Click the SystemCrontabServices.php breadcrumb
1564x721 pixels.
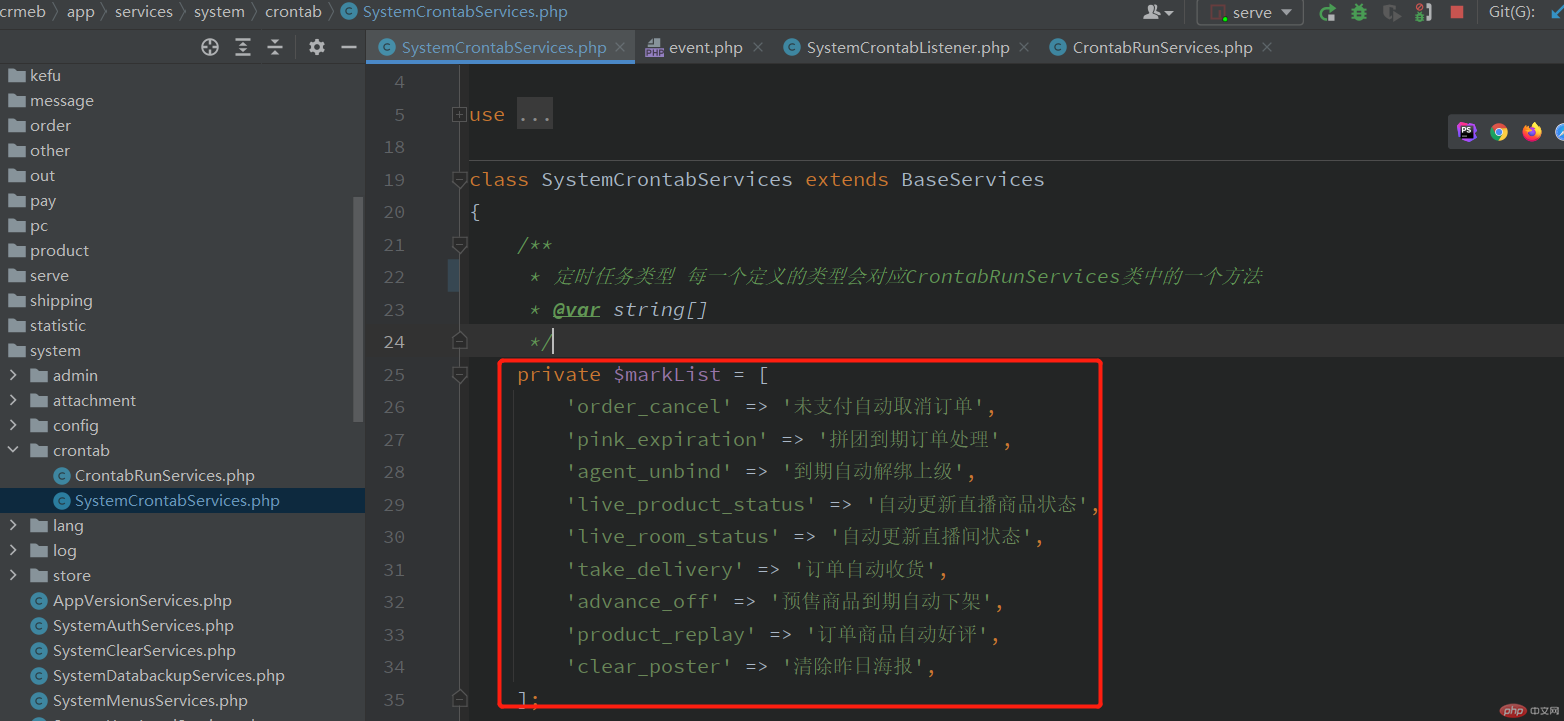coord(454,12)
